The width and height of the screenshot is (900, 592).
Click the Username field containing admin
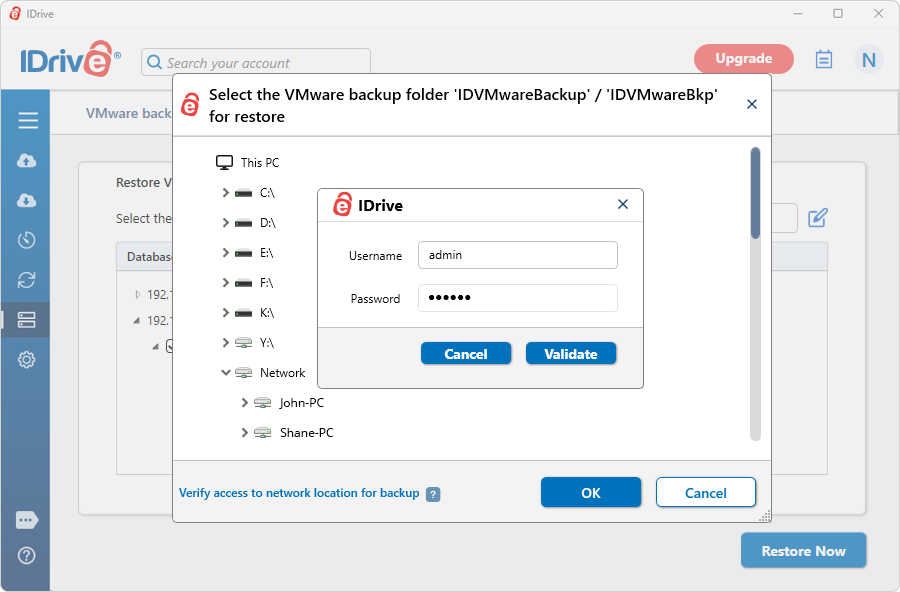click(518, 255)
